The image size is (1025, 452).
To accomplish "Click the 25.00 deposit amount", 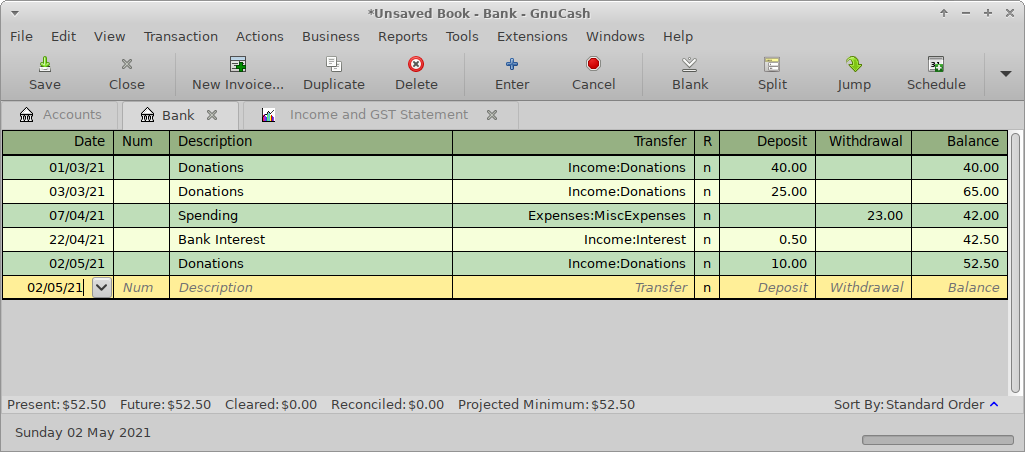I will (767, 192).
